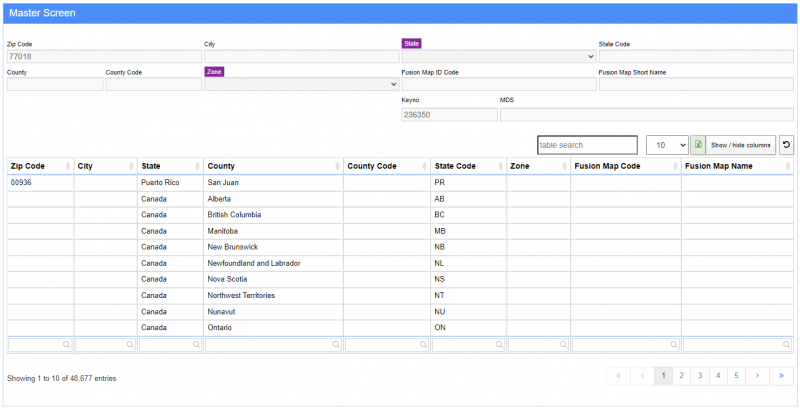Screen dimensions: 800x408
Task: Click sort arrows on Fusion Map Name
Action: pos(789,166)
